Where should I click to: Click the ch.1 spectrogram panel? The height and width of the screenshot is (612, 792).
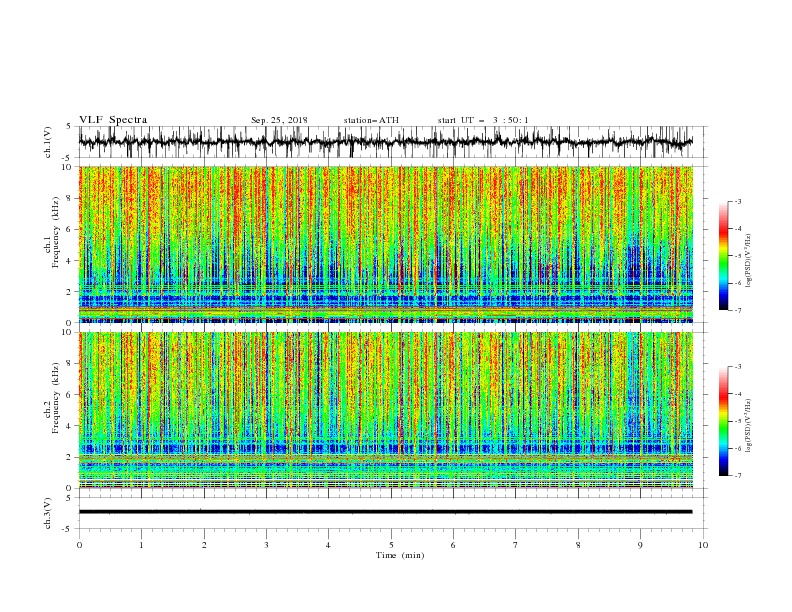point(386,244)
